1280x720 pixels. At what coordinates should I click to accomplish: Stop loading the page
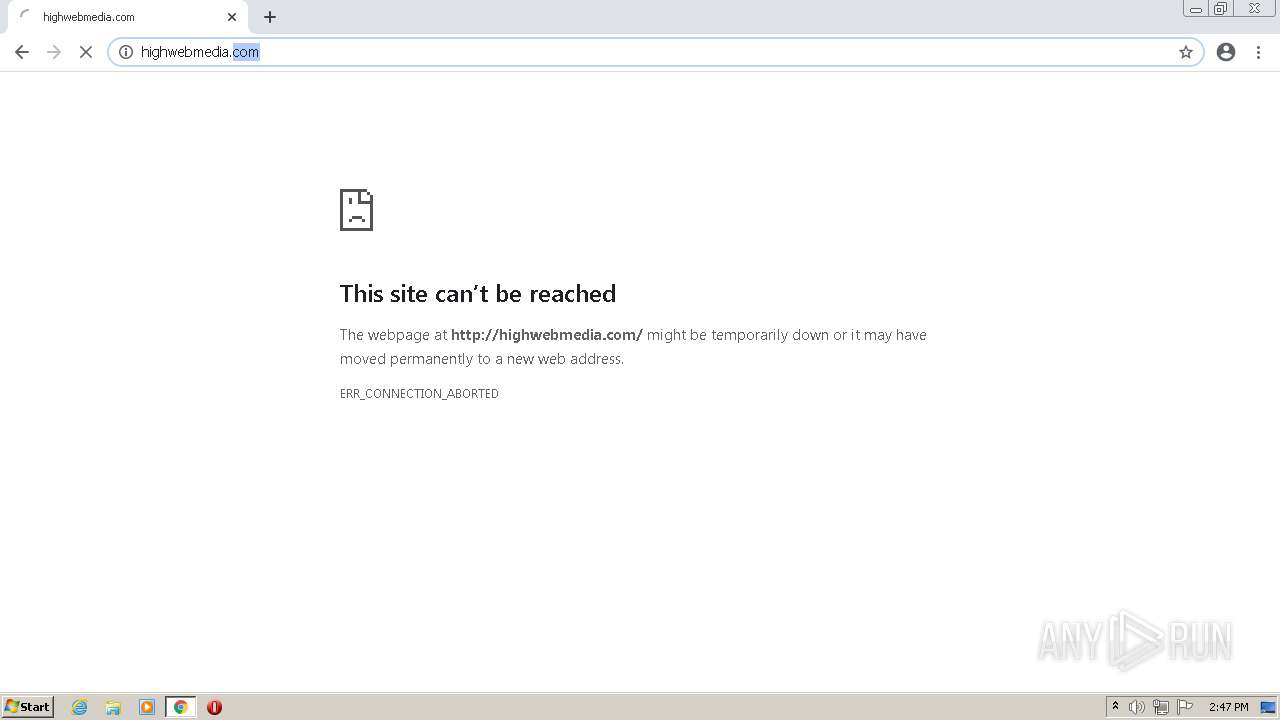[86, 52]
